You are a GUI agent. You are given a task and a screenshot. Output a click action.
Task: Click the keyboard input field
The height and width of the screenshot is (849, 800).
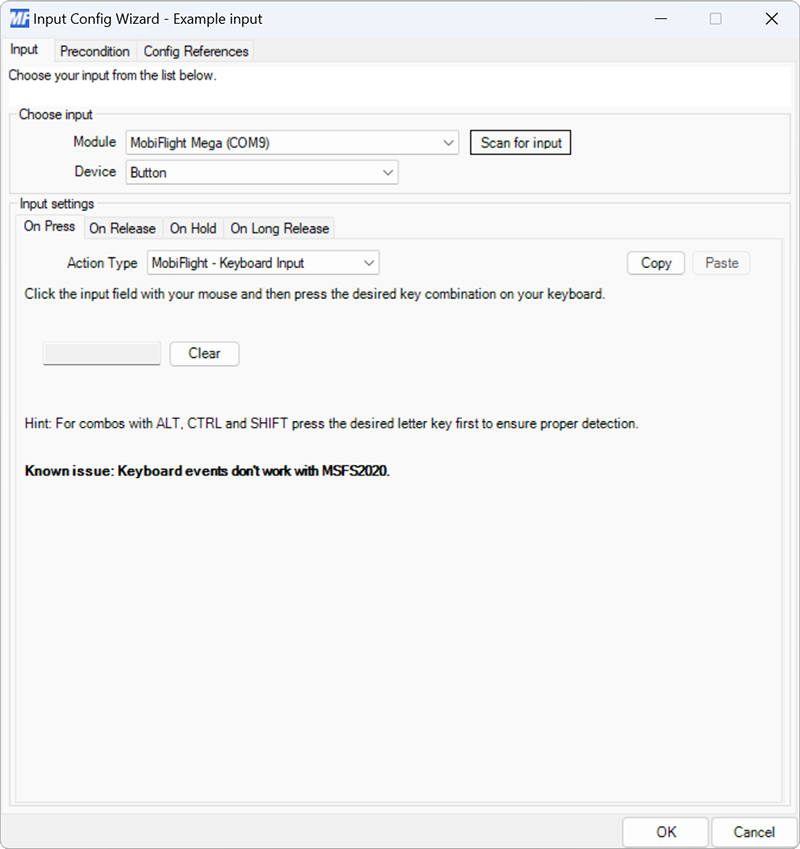(101, 353)
